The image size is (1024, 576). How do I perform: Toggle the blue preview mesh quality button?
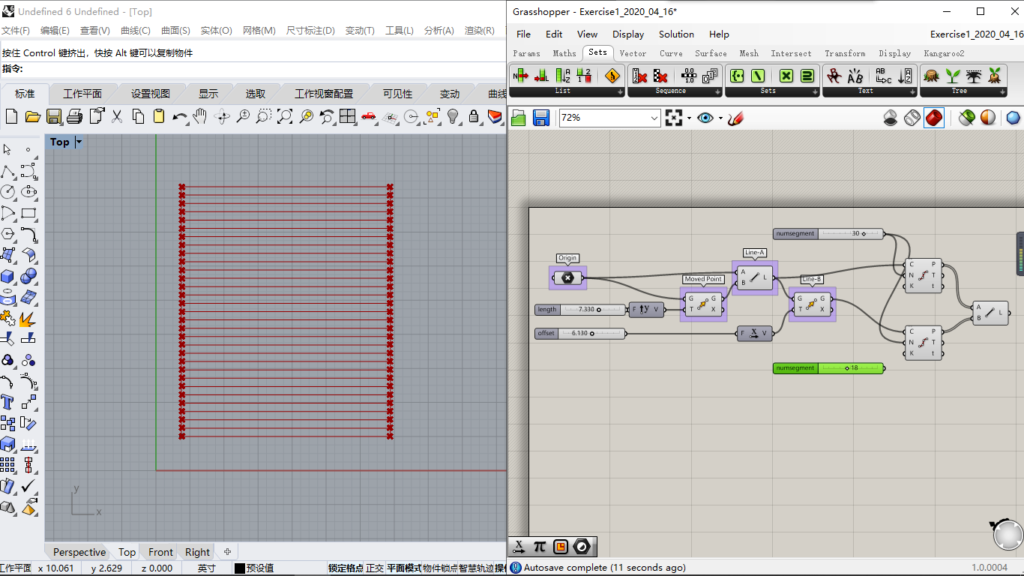coord(1013,118)
